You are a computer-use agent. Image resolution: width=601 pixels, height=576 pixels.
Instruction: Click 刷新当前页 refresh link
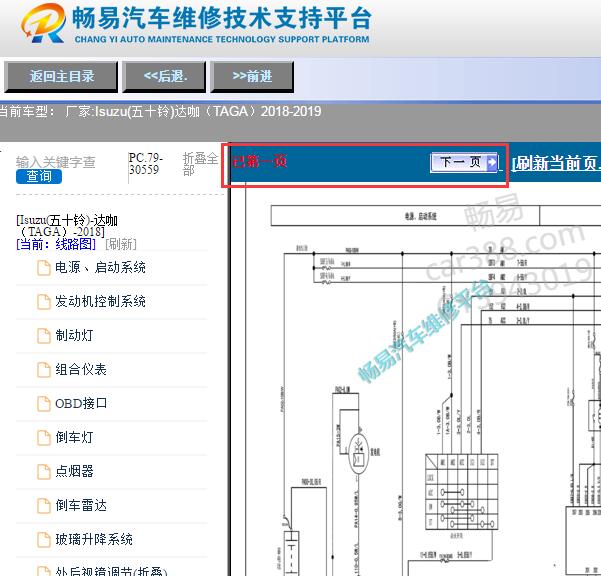tap(556, 164)
